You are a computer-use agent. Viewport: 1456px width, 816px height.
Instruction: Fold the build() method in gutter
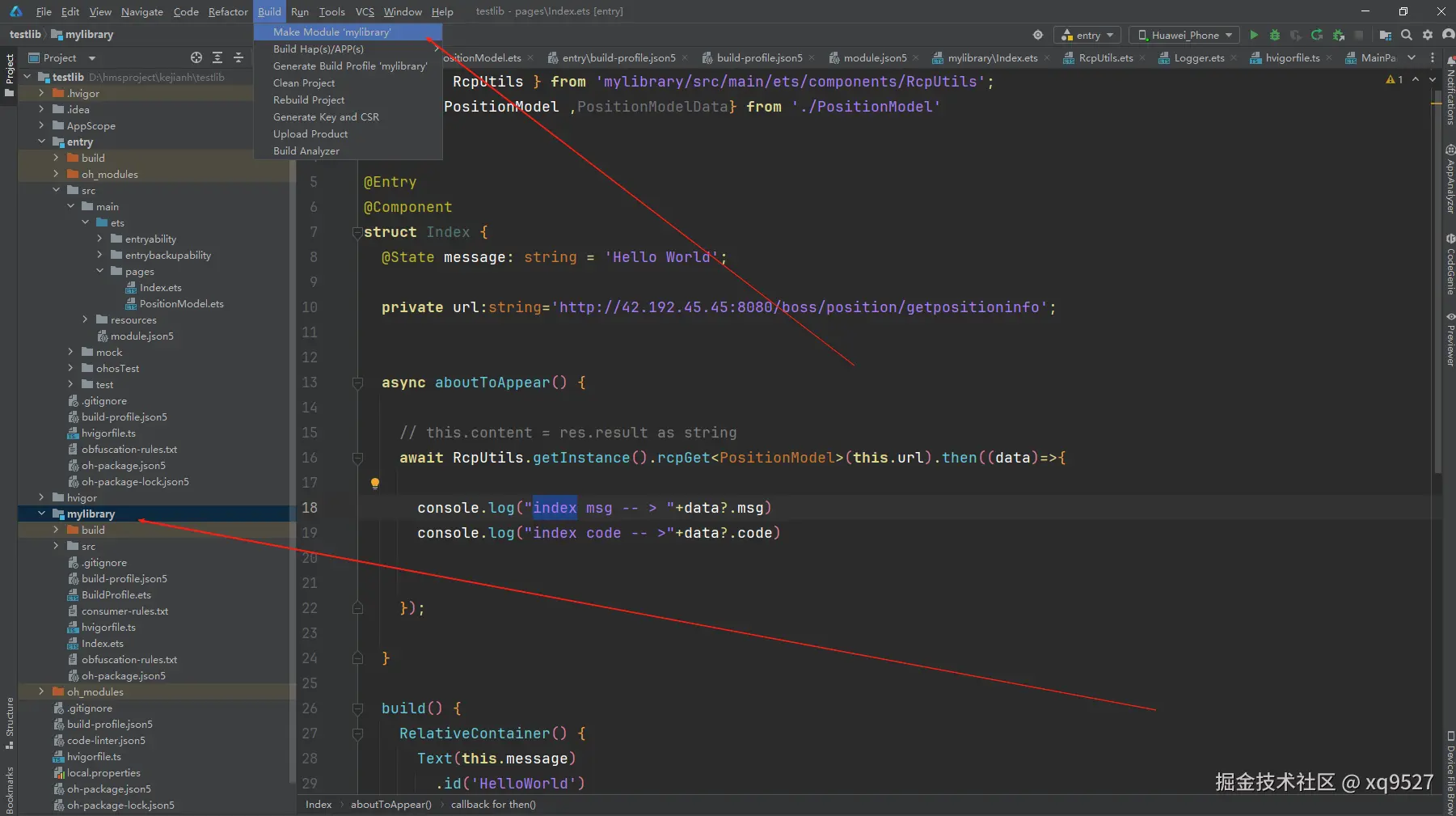click(x=357, y=708)
